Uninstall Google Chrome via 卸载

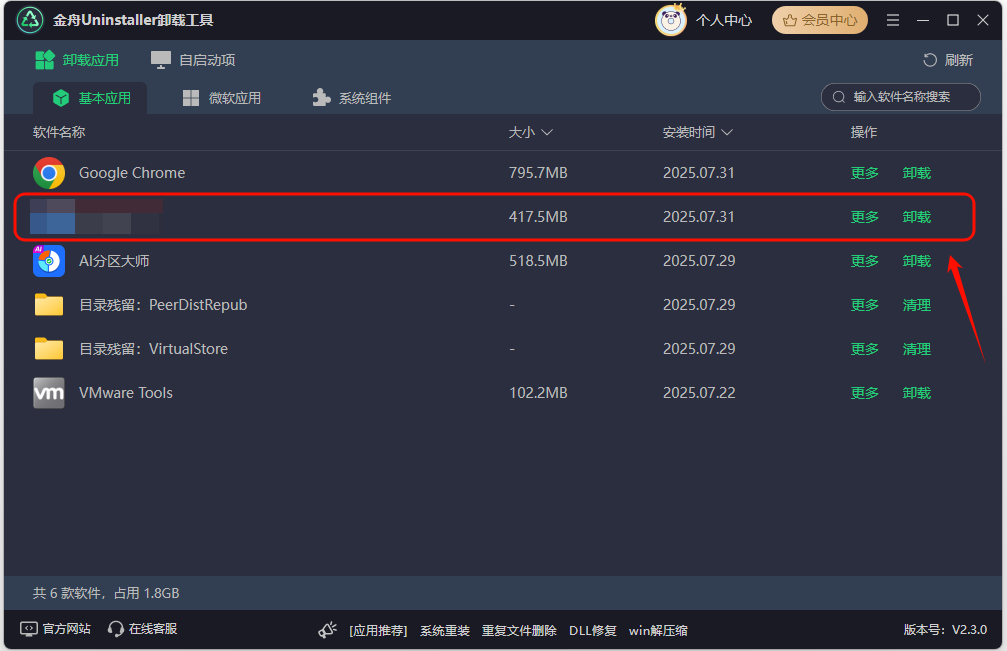click(x=917, y=173)
